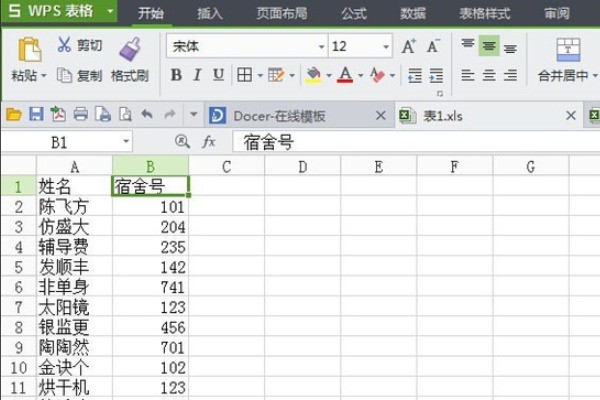Open draw border dropdown arrow

pos(292,75)
